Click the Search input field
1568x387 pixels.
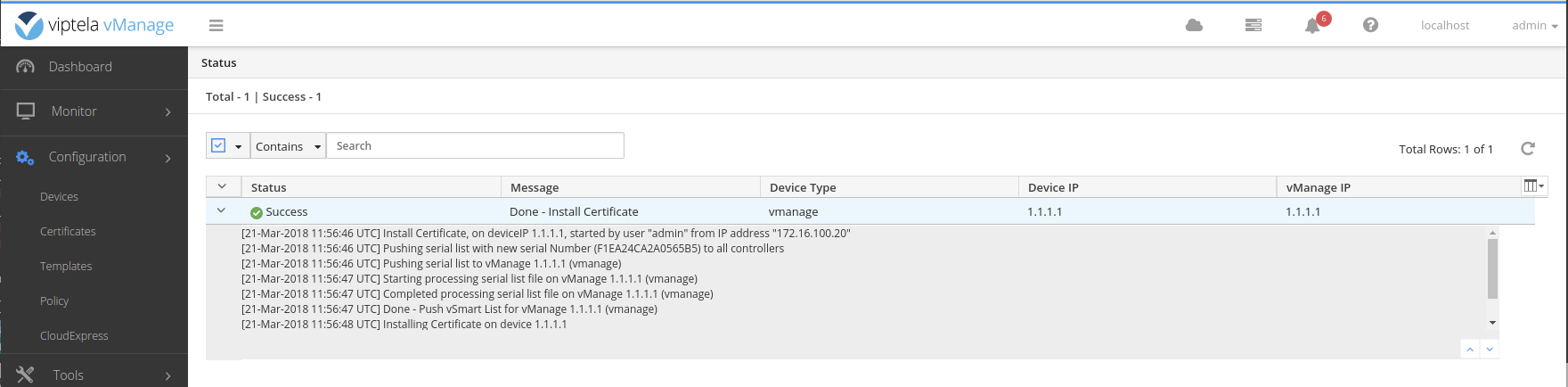[x=475, y=145]
